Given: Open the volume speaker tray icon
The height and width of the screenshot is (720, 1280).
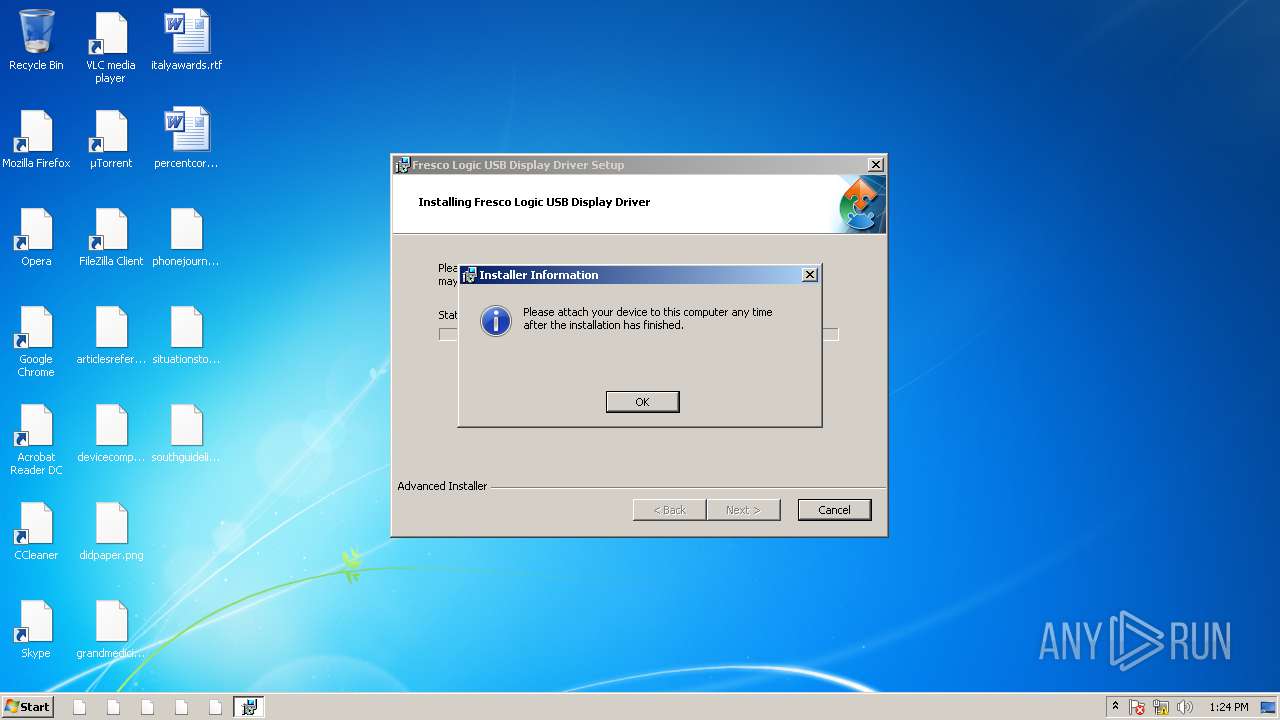Looking at the screenshot, I should [x=1185, y=707].
